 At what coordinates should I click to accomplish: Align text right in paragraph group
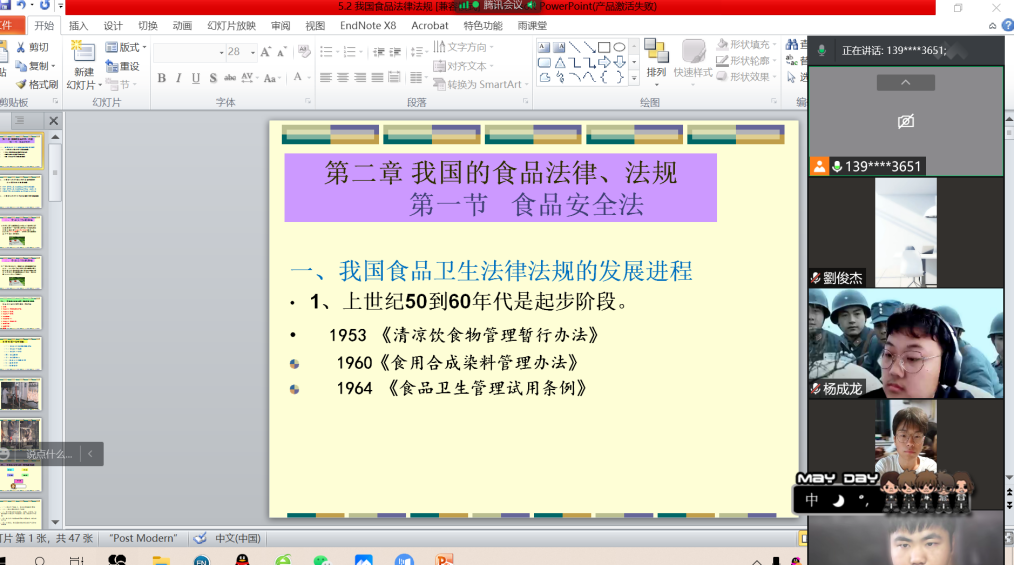click(x=360, y=78)
